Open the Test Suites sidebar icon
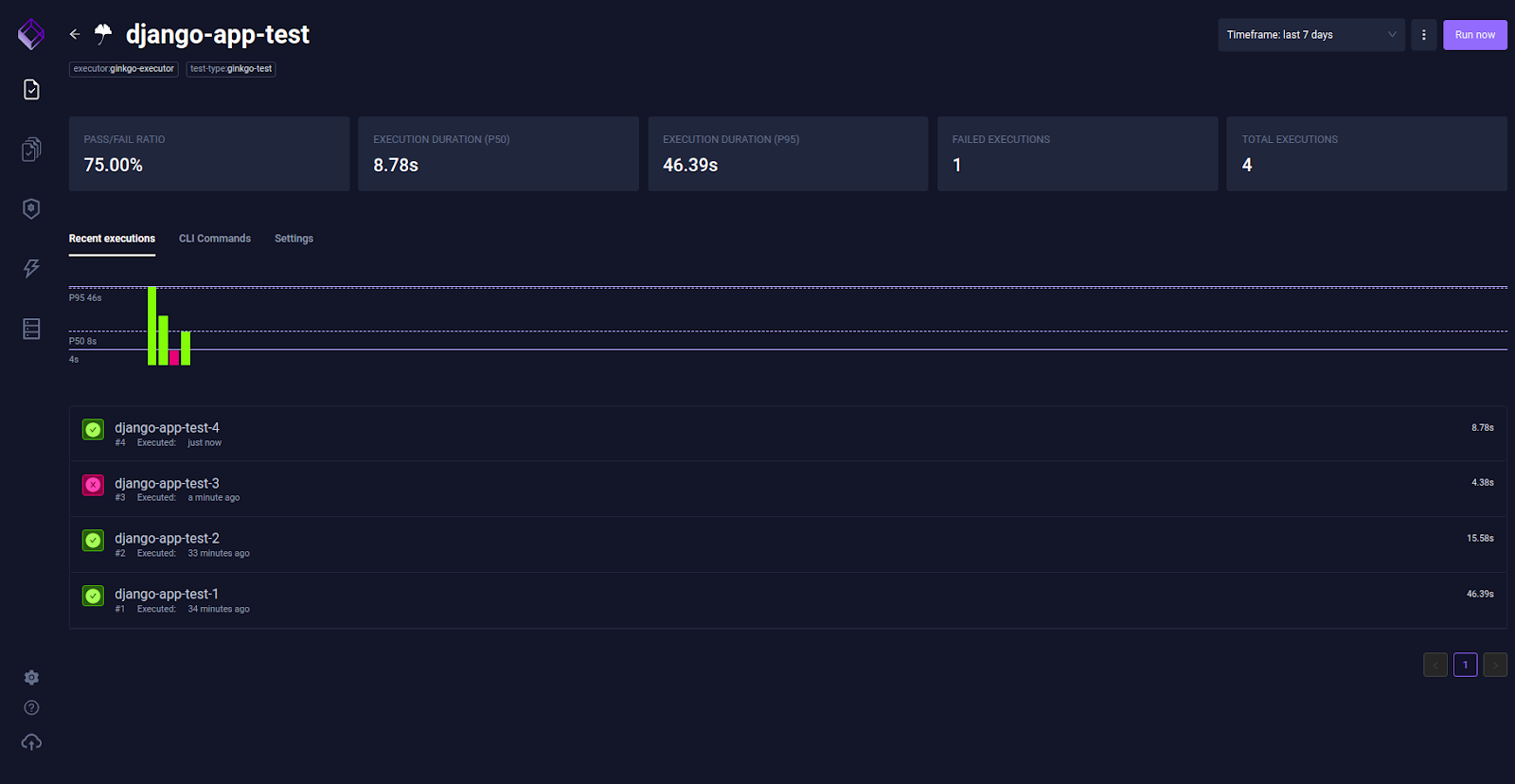This screenshot has width=1515, height=784. (31, 150)
